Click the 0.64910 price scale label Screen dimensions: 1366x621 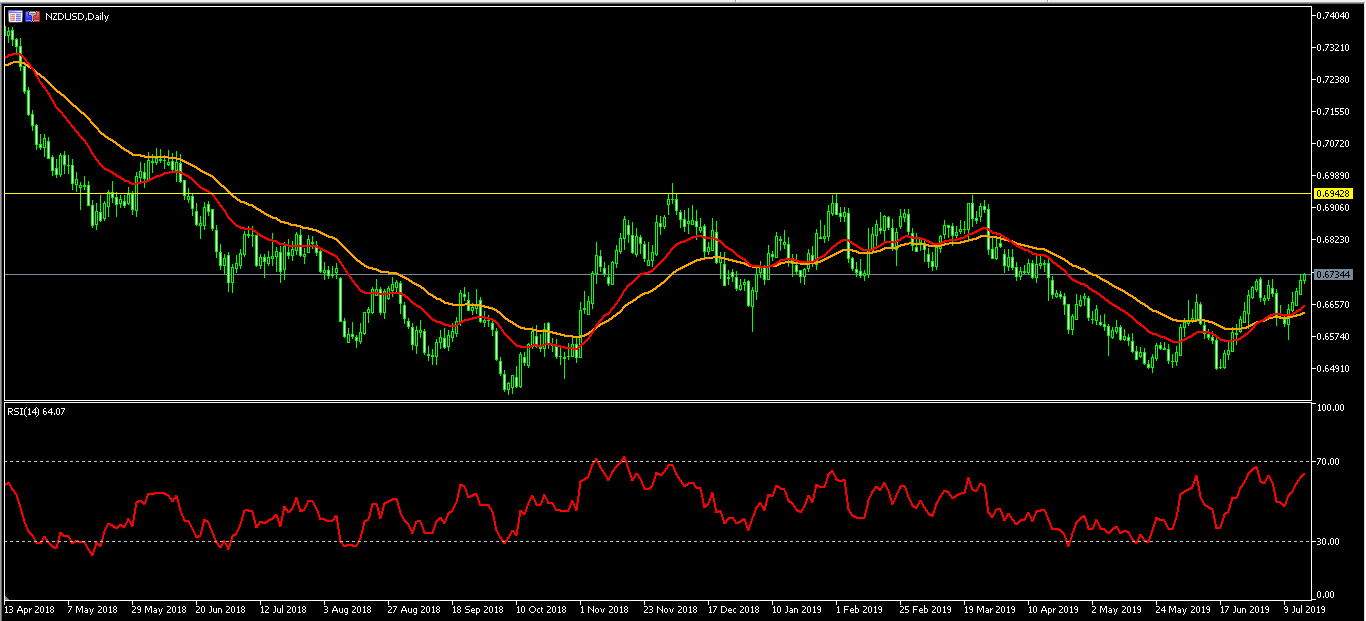point(1335,368)
